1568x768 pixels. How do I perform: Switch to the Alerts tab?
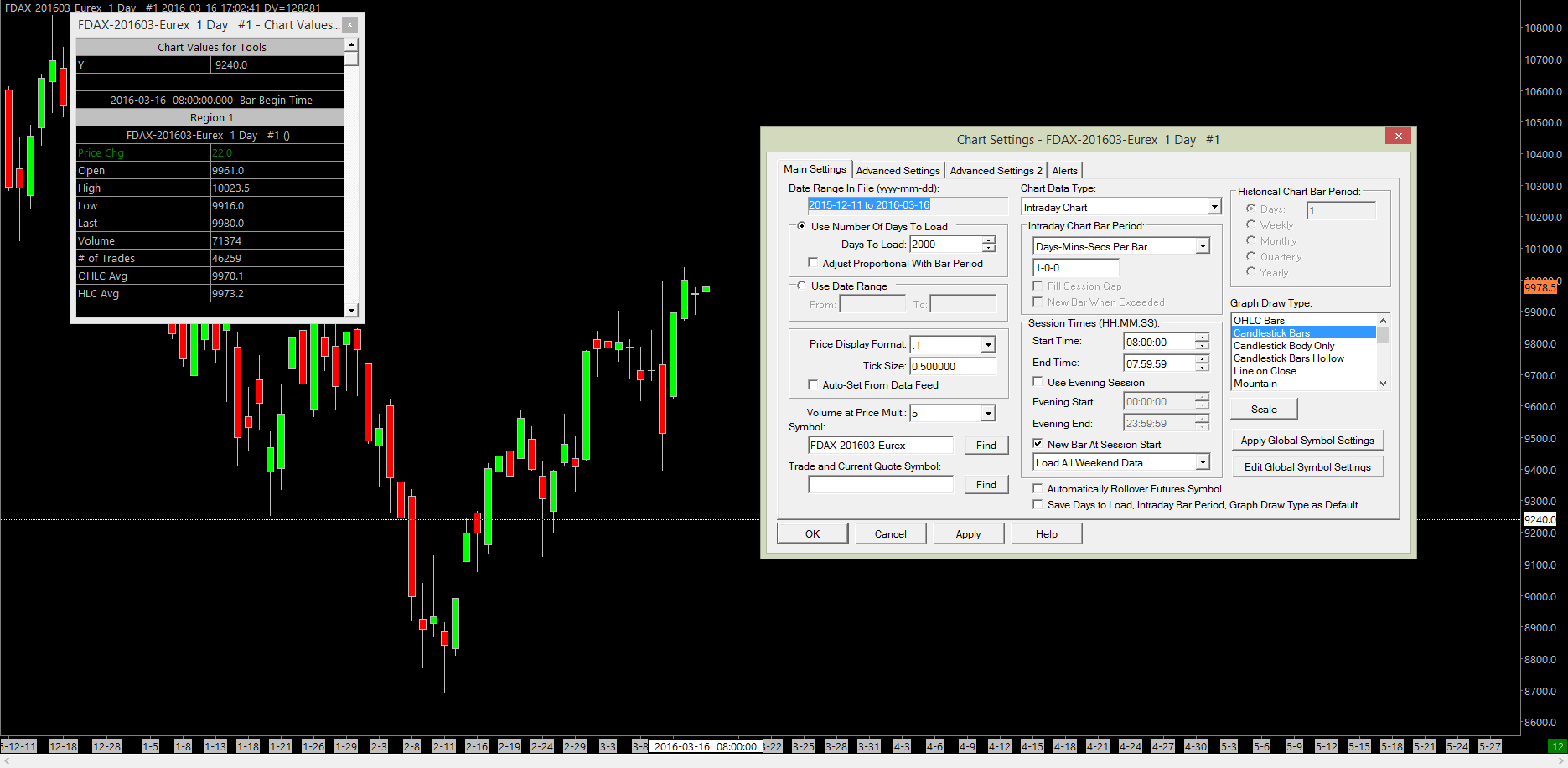[x=1064, y=170]
